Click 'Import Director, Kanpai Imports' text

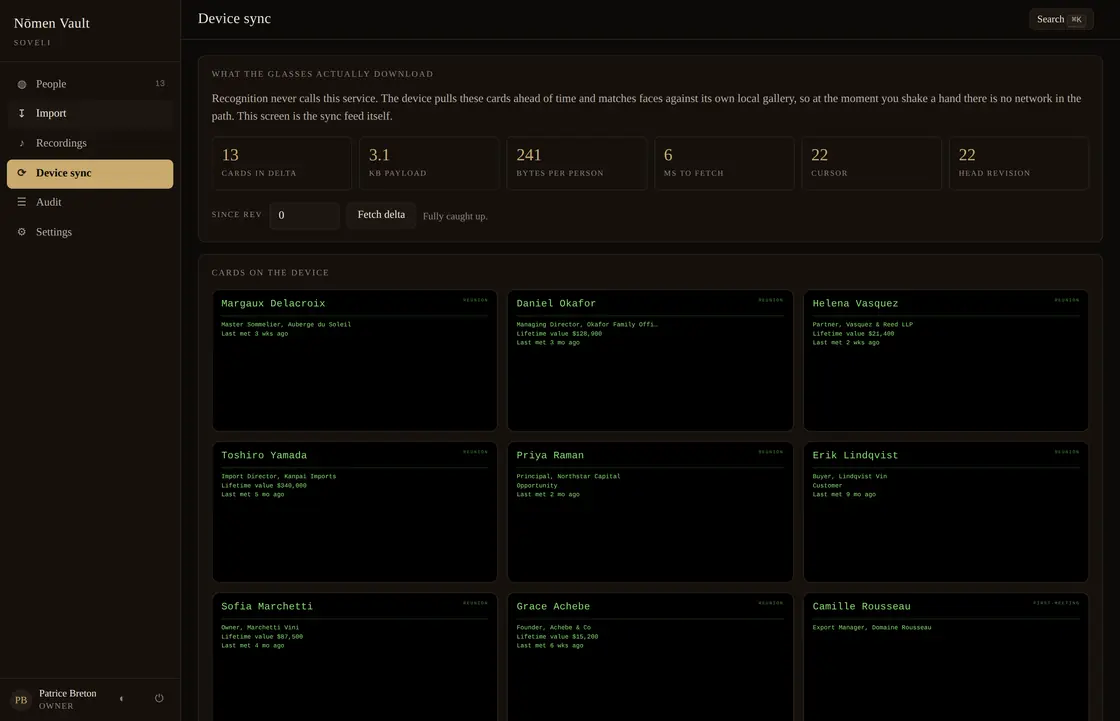point(278,477)
